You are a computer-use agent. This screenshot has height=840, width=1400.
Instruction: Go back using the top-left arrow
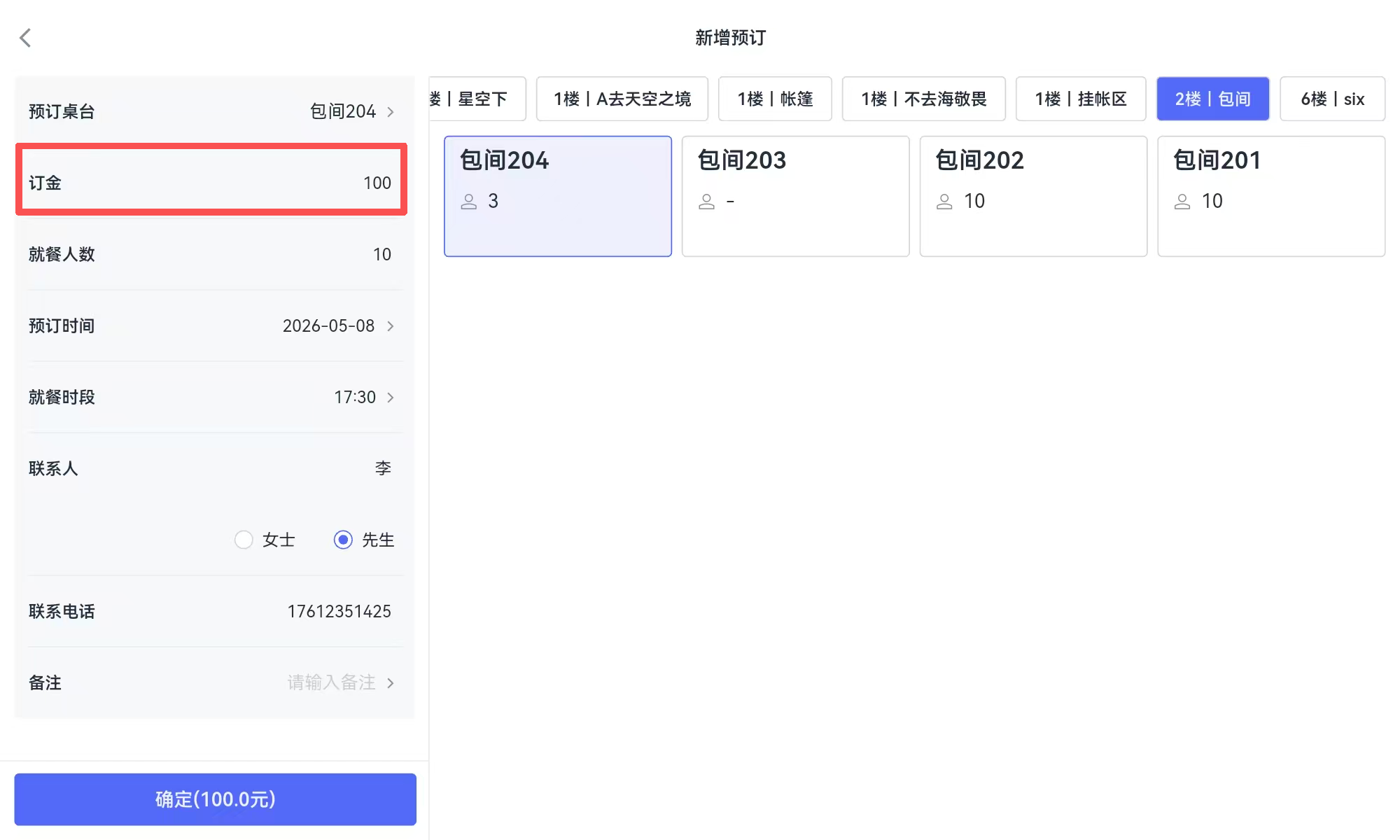(x=26, y=38)
